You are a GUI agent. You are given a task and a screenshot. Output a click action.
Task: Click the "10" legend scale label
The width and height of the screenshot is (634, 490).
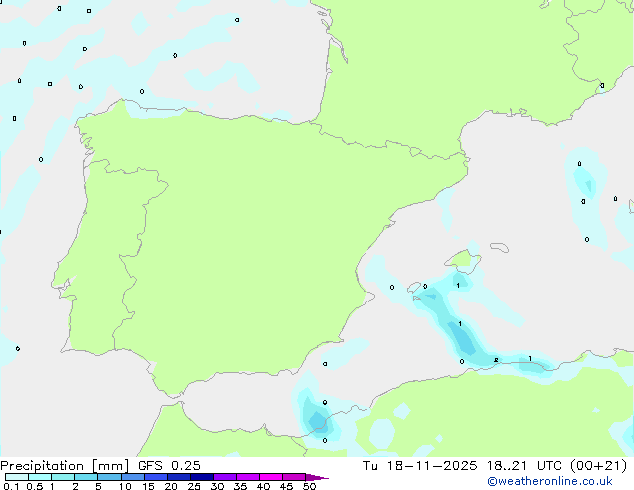coord(125,486)
